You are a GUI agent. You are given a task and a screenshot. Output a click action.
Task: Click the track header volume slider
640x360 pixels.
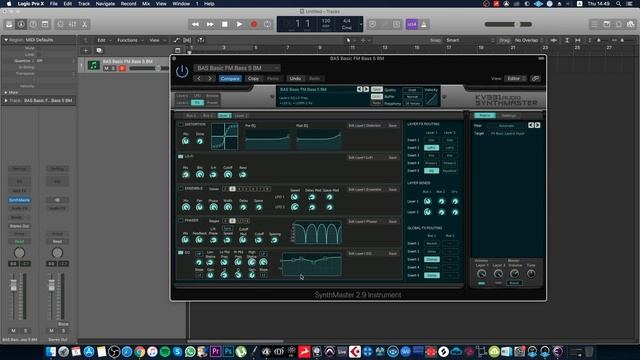click(149, 68)
